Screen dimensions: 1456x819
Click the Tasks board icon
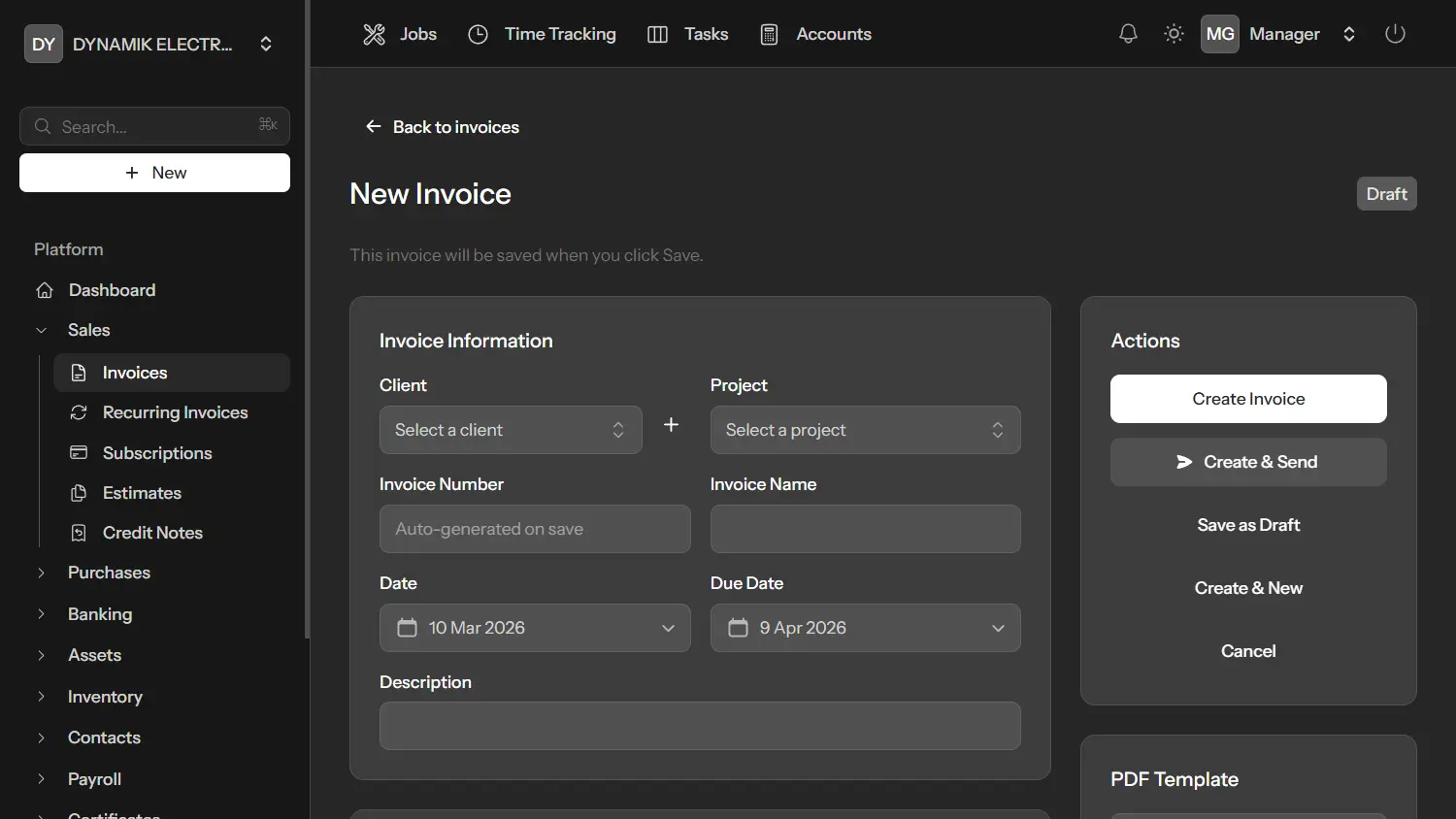tap(657, 34)
